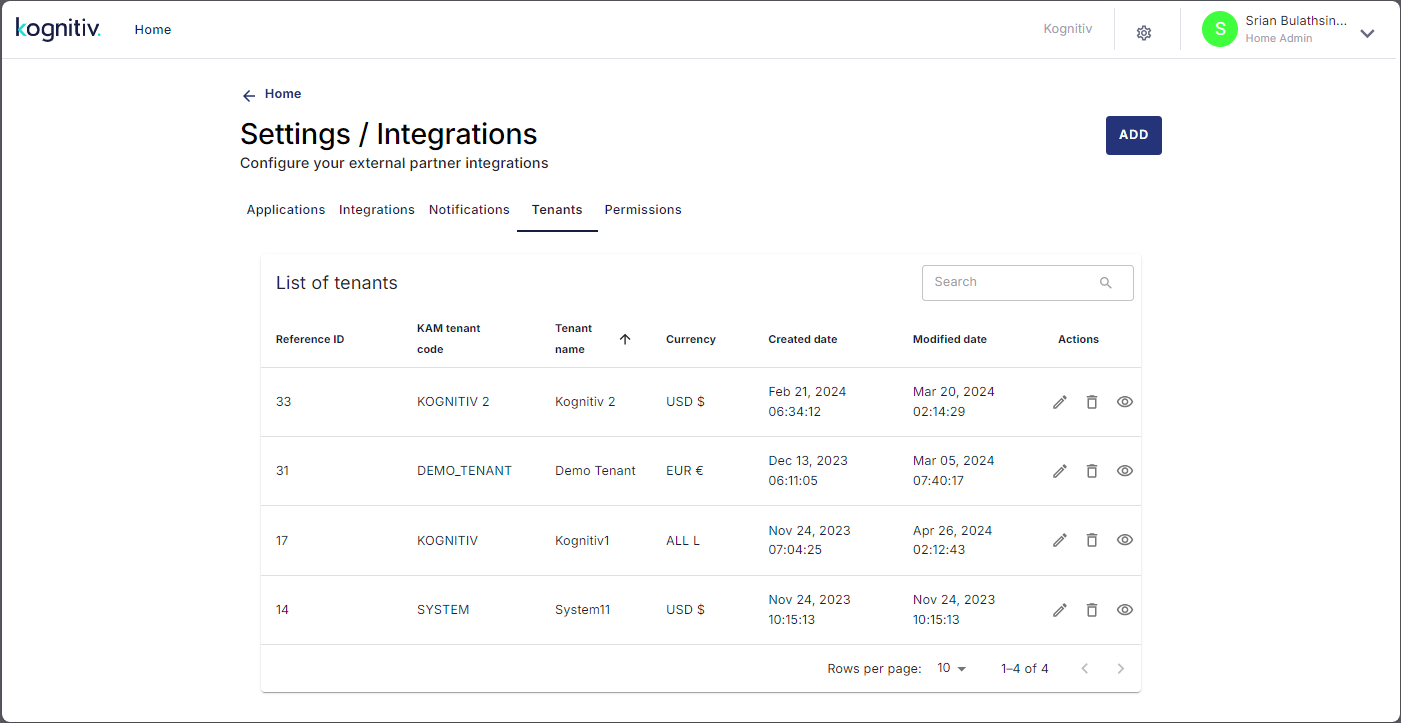Click the Srian Bulathsin... user name
1401x723 pixels.
click(x=1296, y=21)
